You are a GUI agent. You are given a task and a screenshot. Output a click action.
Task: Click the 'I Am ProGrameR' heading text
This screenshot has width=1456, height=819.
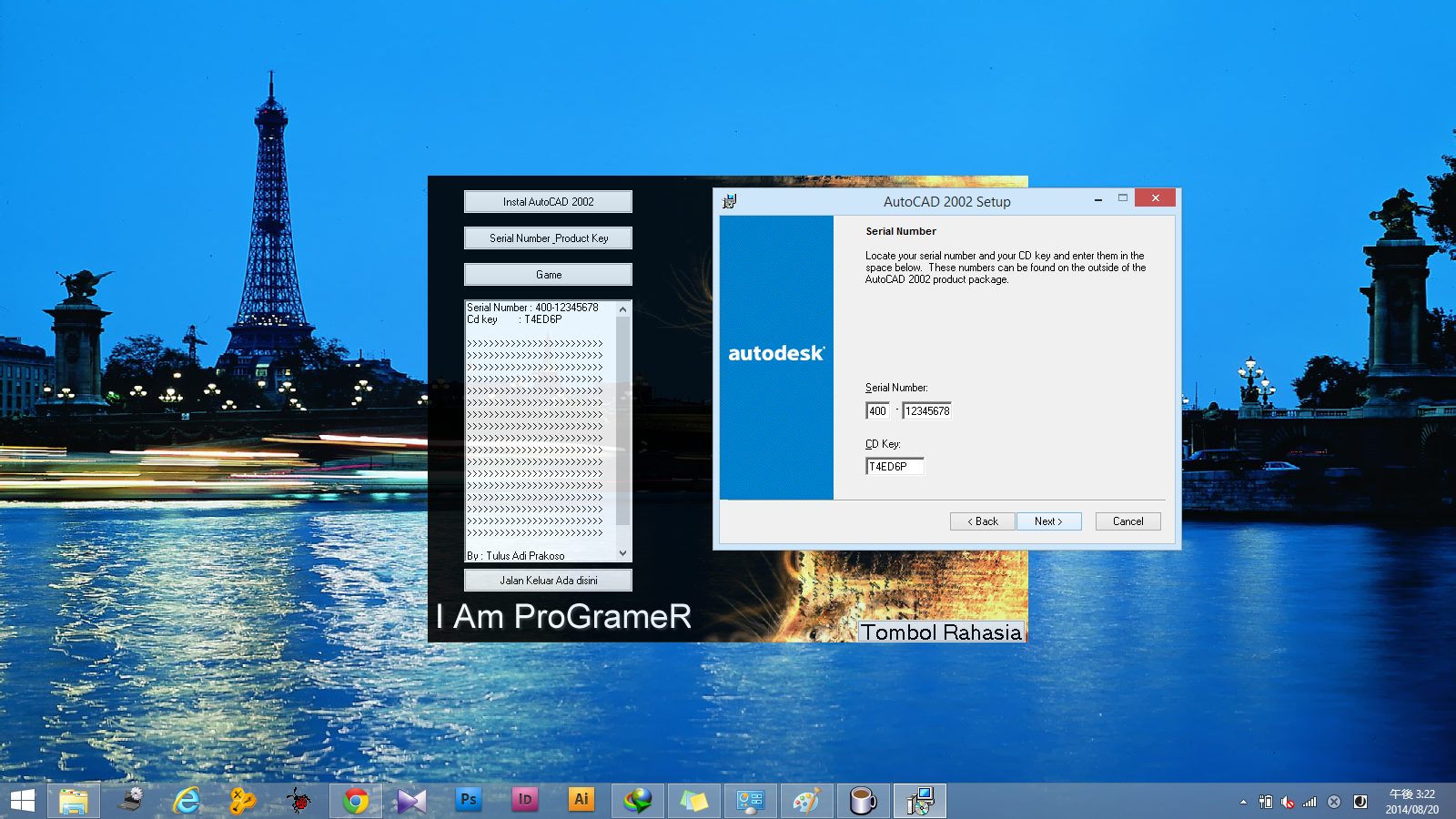[x=563, y=617]
